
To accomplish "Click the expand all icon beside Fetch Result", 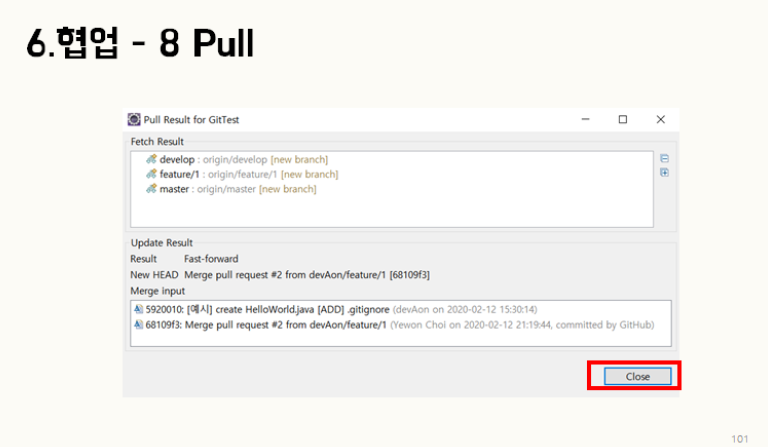I will click(x=664, y=172).
